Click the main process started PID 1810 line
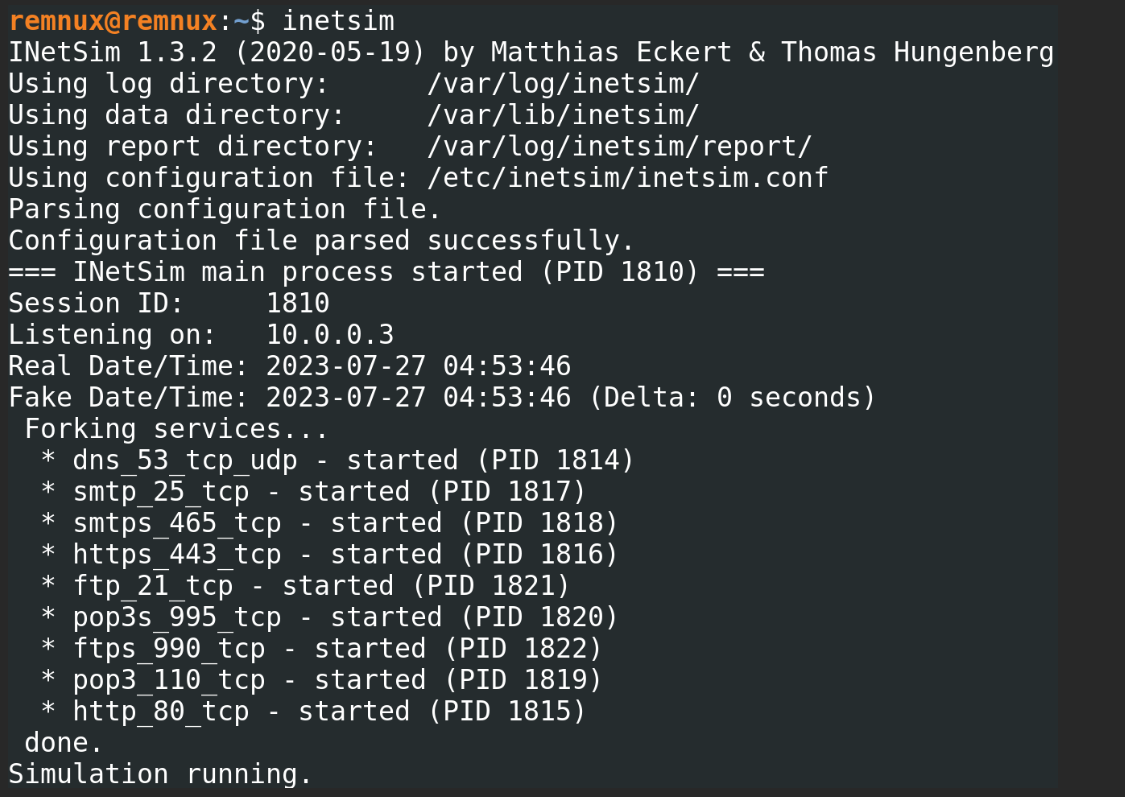This screenshot has width=1125, height=797. click(386, 272)
